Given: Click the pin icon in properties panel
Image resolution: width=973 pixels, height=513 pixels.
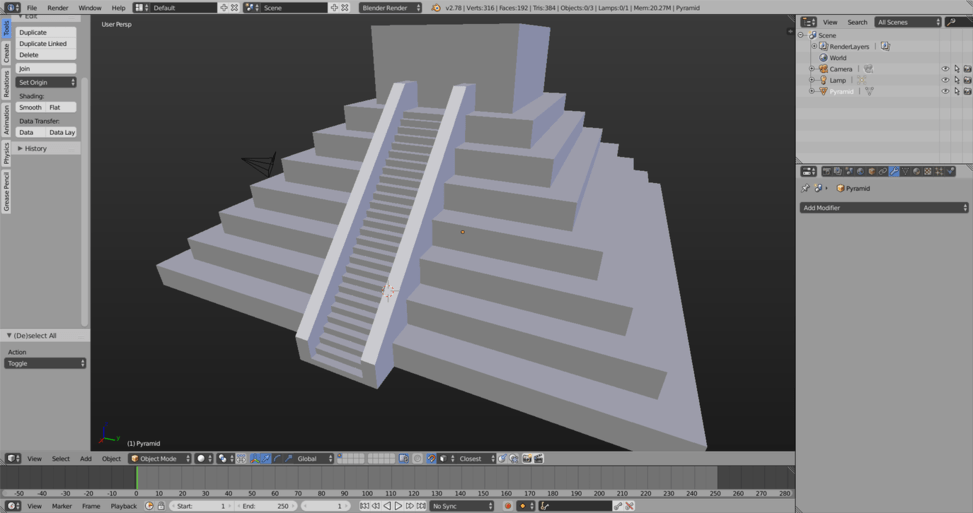Looking at the screenshot, I should coord(806,188).
